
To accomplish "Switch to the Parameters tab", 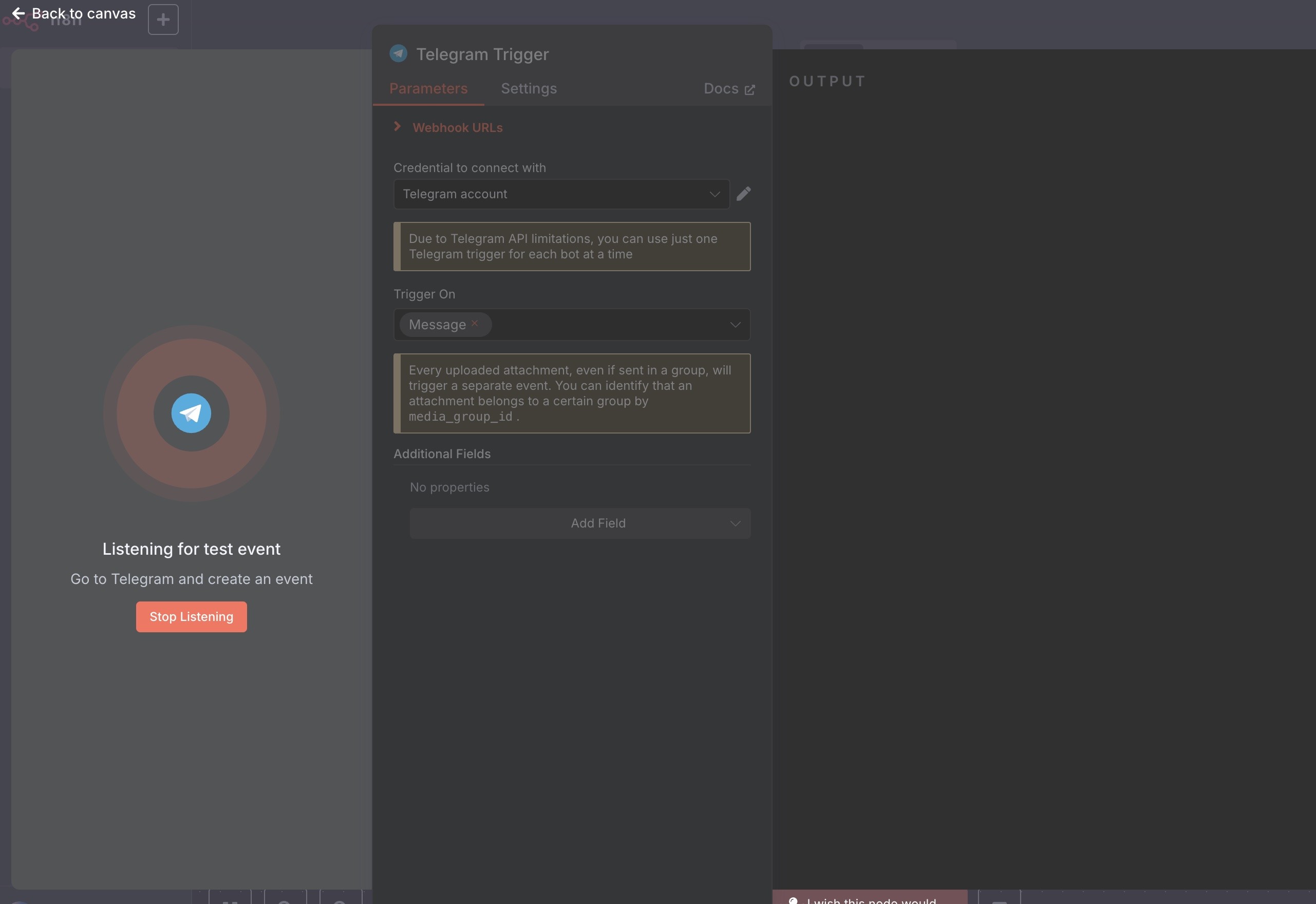I will (x=428, y=89).
